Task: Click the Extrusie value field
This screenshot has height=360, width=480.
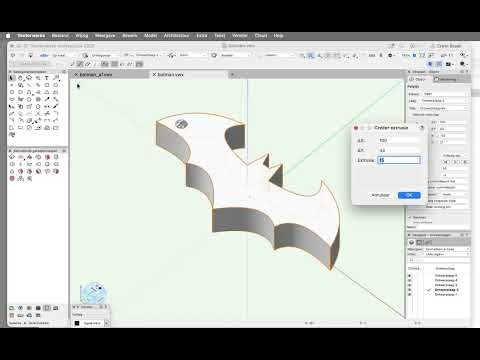Action: click(x=399, y=160)
